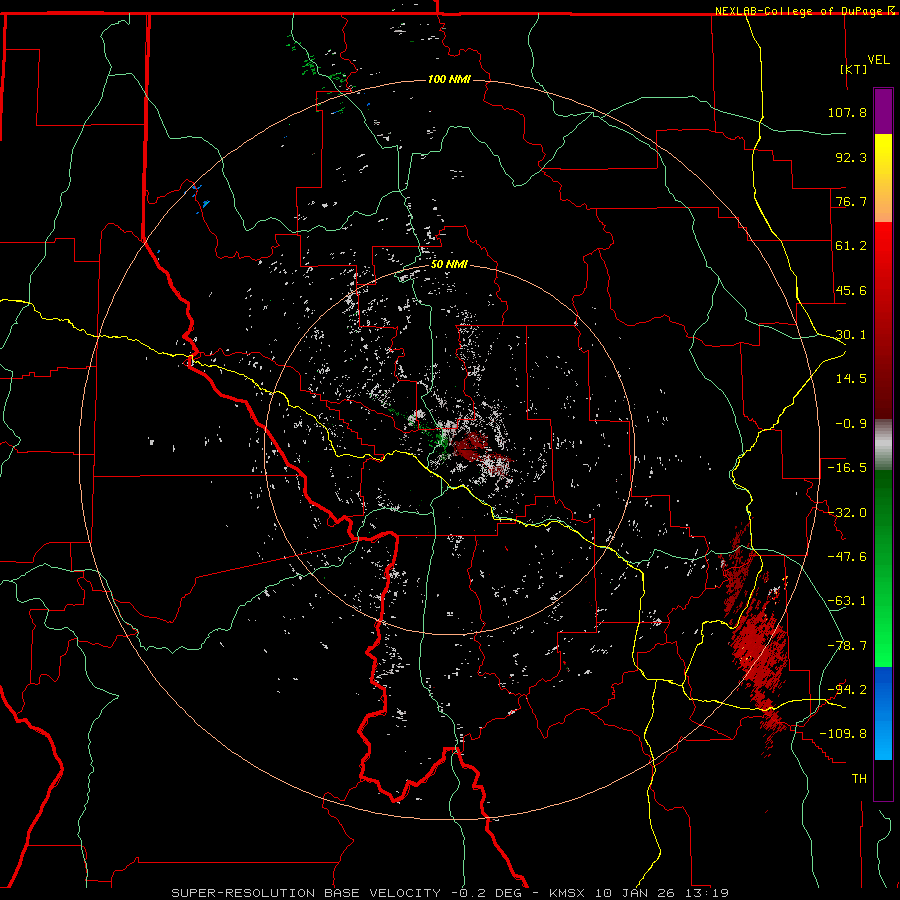
Task: Click the 107.8 velocity scale value
Action: [x=847, y=112]
